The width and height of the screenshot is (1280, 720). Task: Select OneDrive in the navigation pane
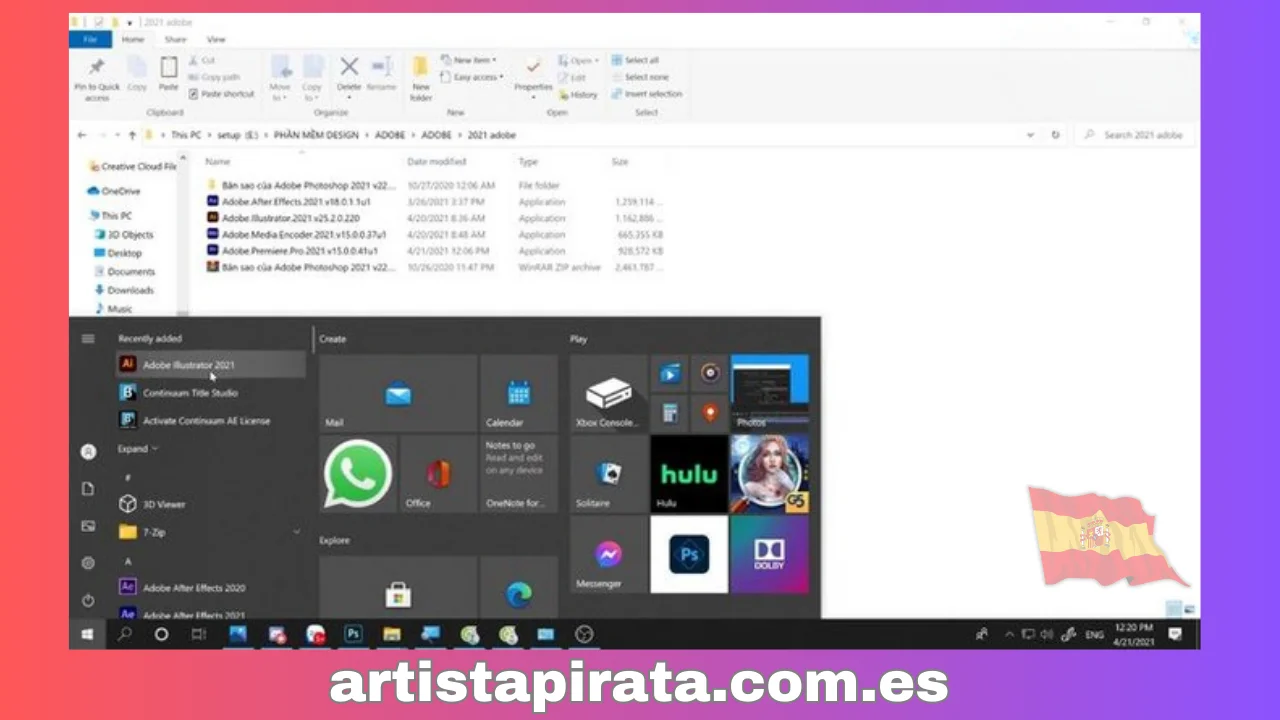coord(114,191)
